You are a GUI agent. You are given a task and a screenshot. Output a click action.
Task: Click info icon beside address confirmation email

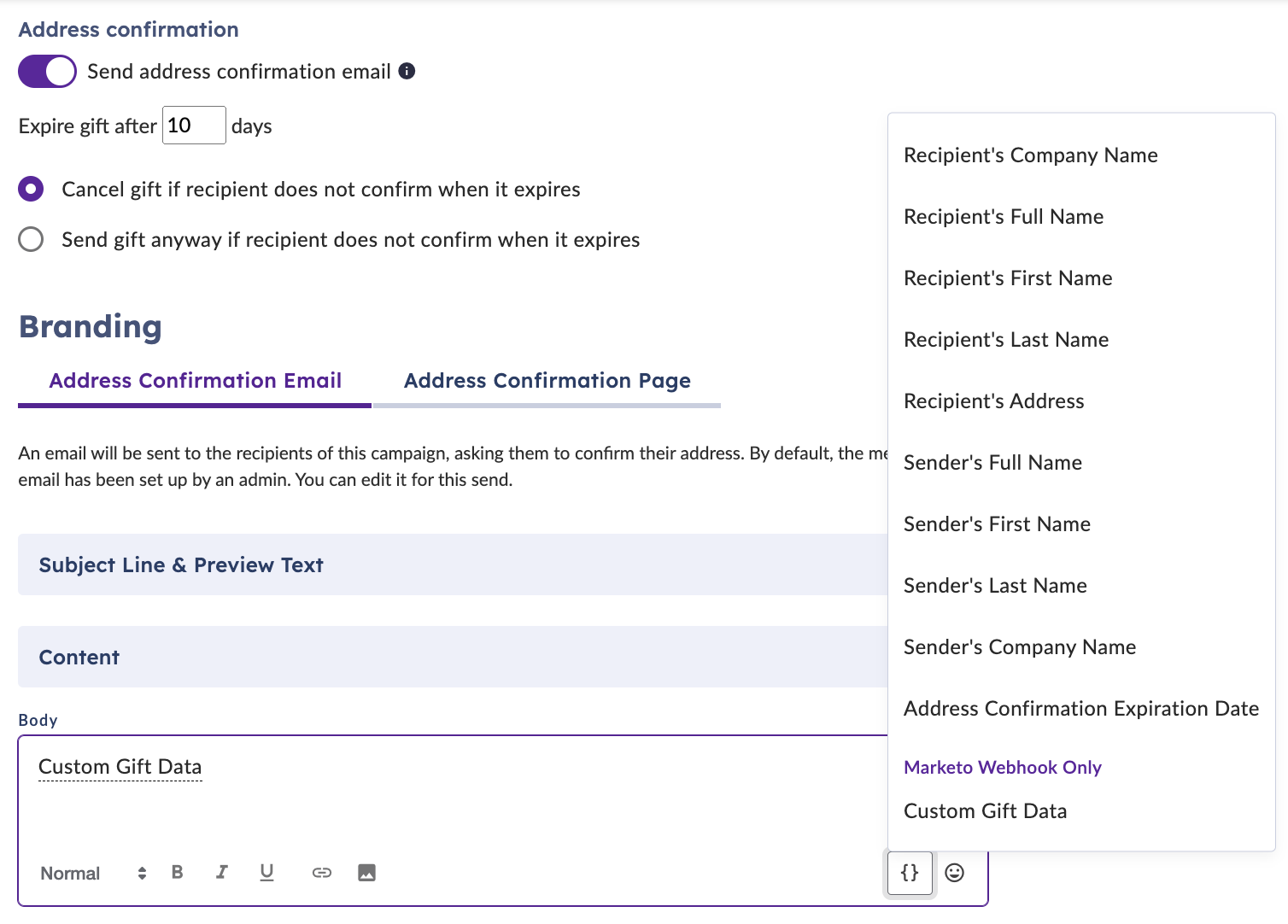[407, 71]
